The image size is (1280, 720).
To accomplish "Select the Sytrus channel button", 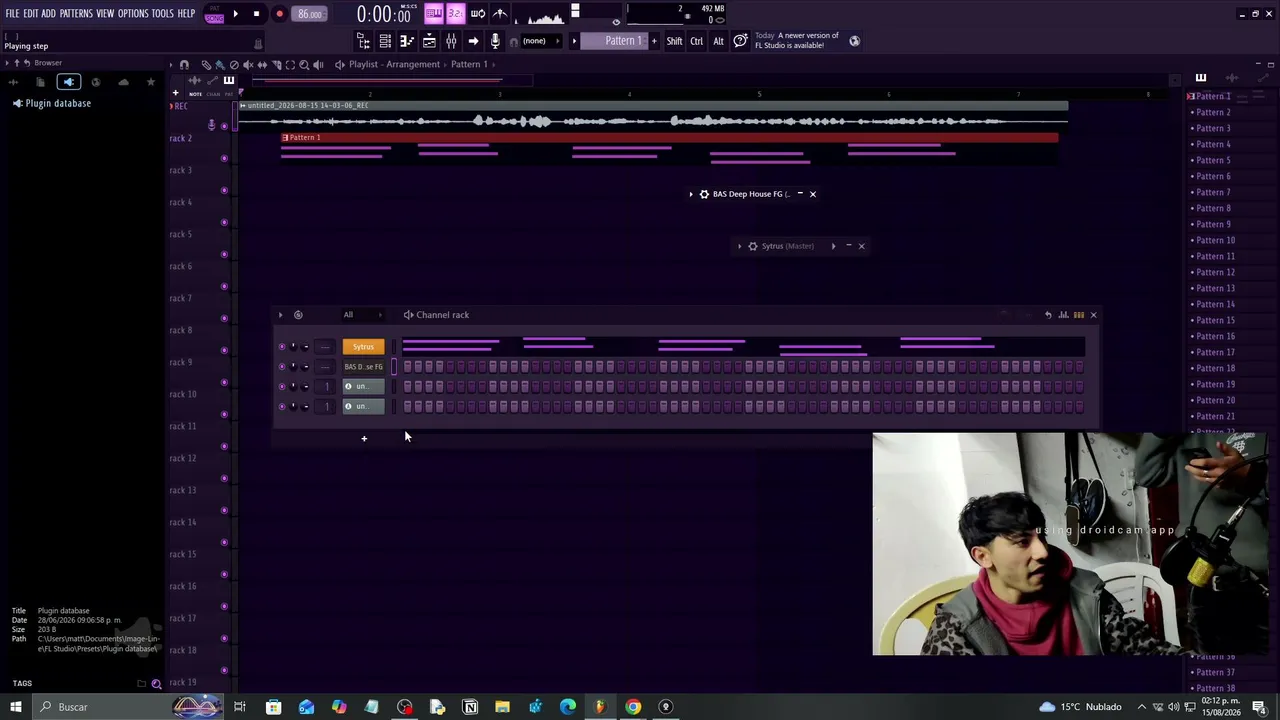I will click(363, 347).
